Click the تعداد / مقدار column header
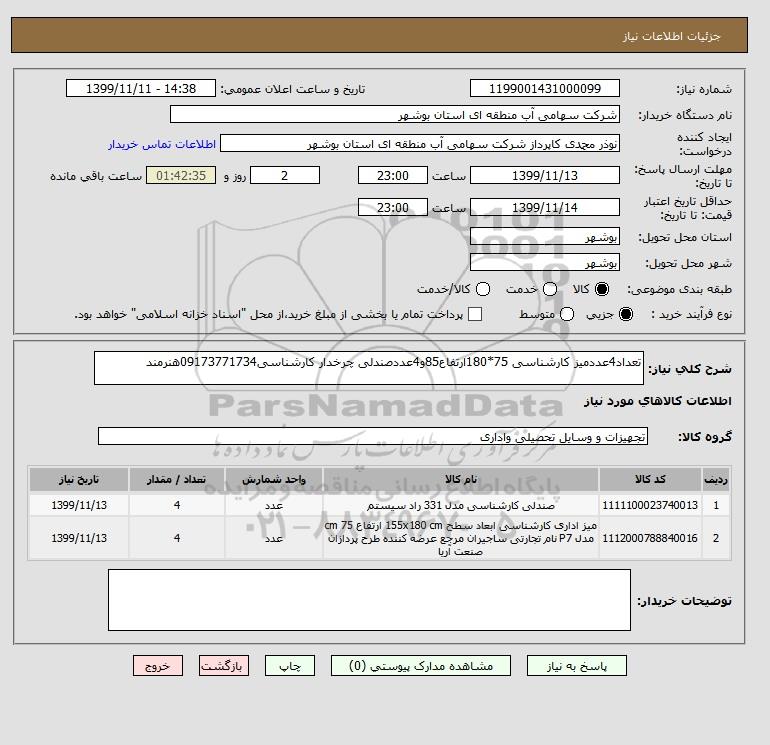Screen dimensions: 770x745 [x=177, y=479]
